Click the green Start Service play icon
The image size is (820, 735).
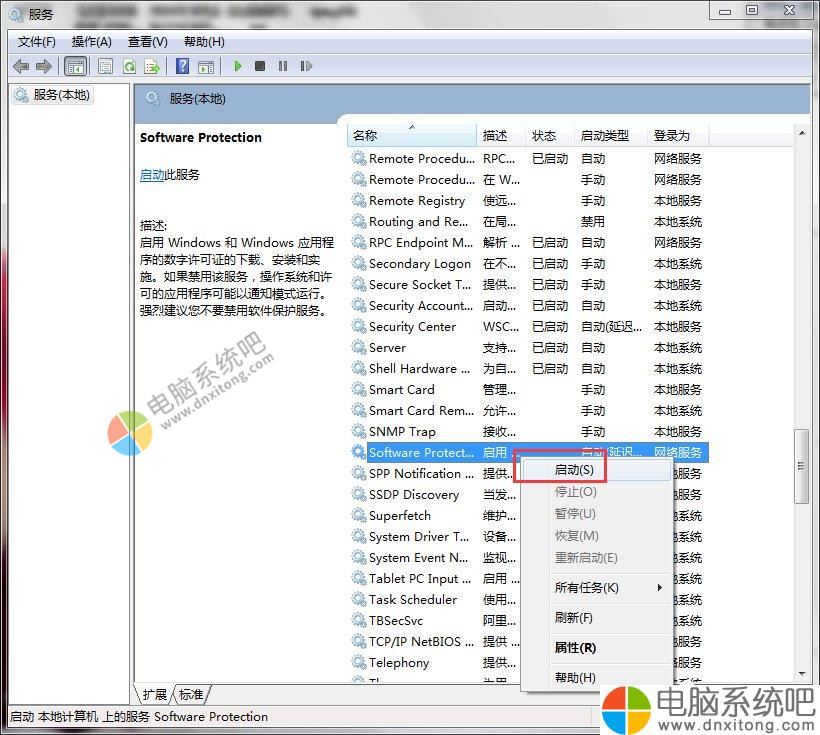tap(238, 66)
